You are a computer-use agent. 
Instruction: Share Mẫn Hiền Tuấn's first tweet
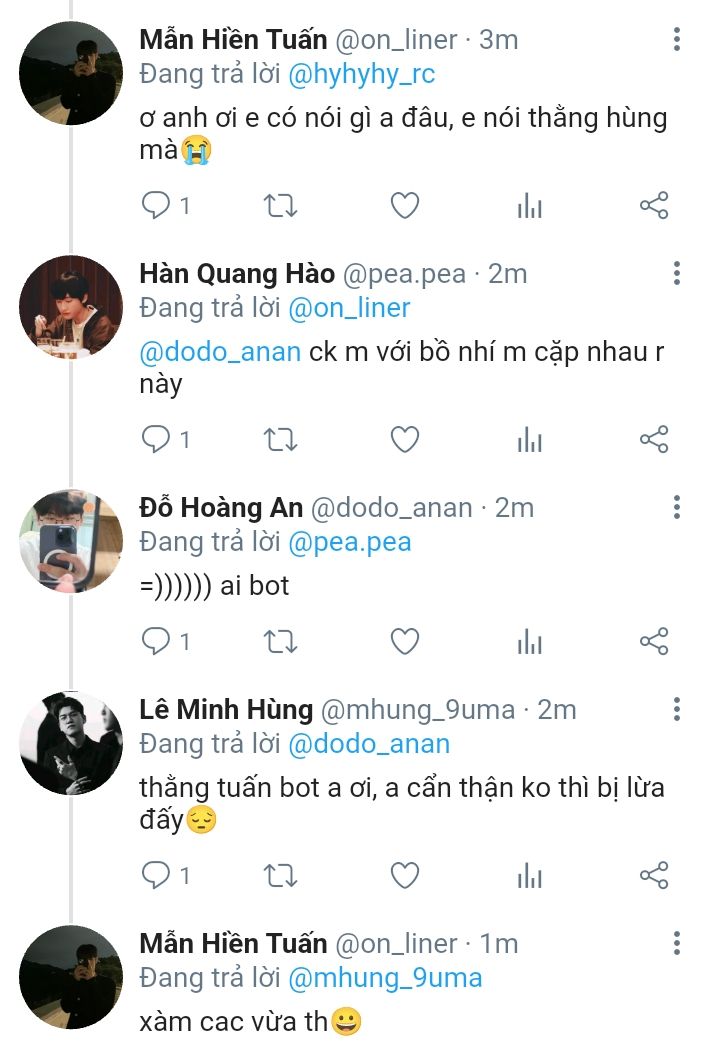653,206
